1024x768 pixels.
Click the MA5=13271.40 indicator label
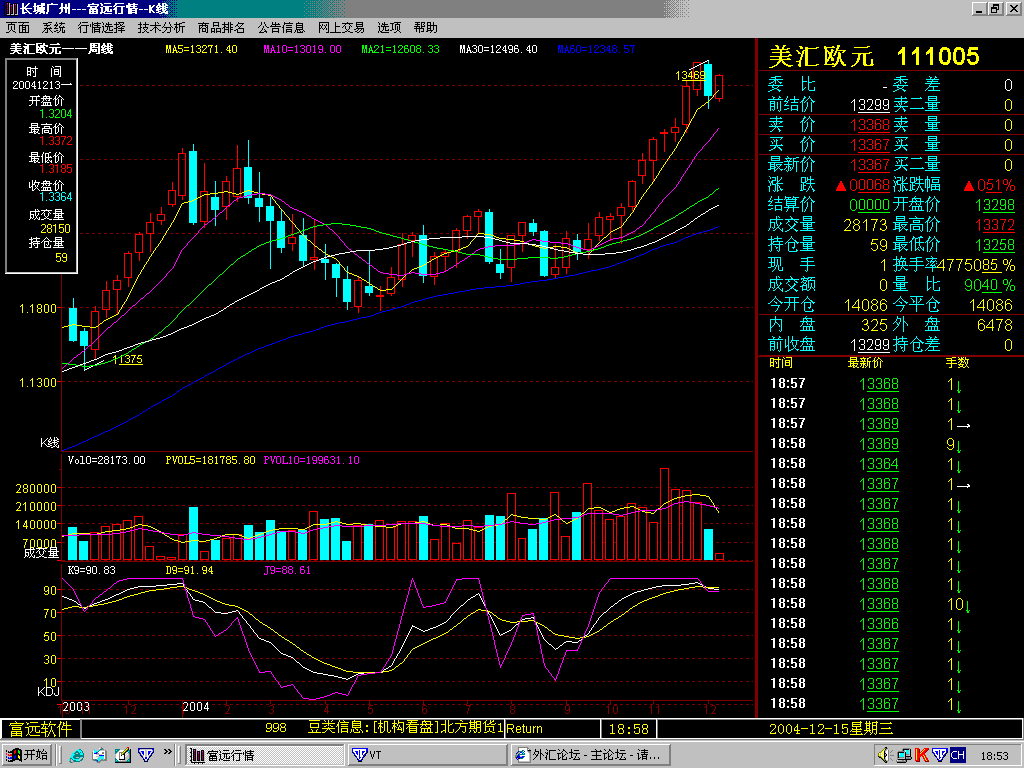pyautogui.click(x=201, y=49)
